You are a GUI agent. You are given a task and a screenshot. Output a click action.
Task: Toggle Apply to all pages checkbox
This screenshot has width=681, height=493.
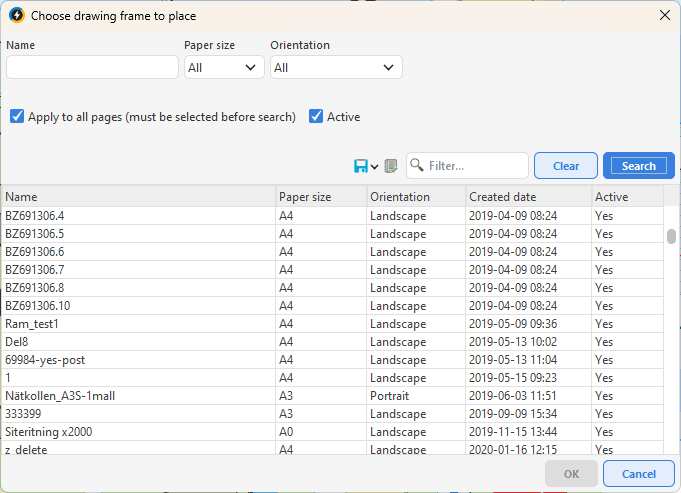17,117
